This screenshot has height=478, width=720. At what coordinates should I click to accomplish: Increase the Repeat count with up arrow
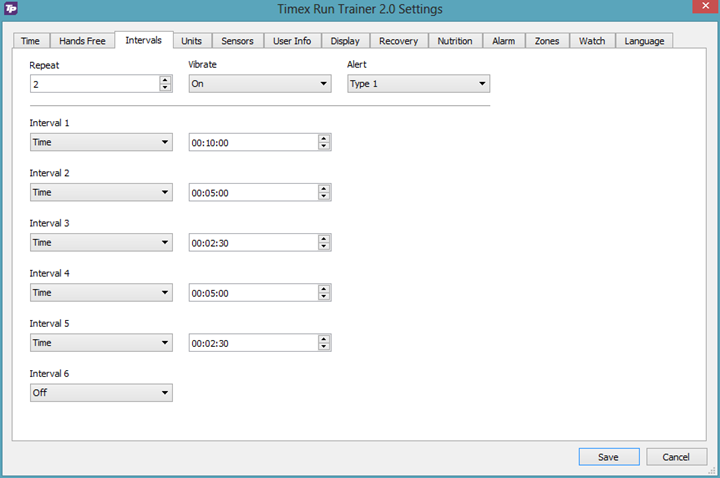(165, 80)
